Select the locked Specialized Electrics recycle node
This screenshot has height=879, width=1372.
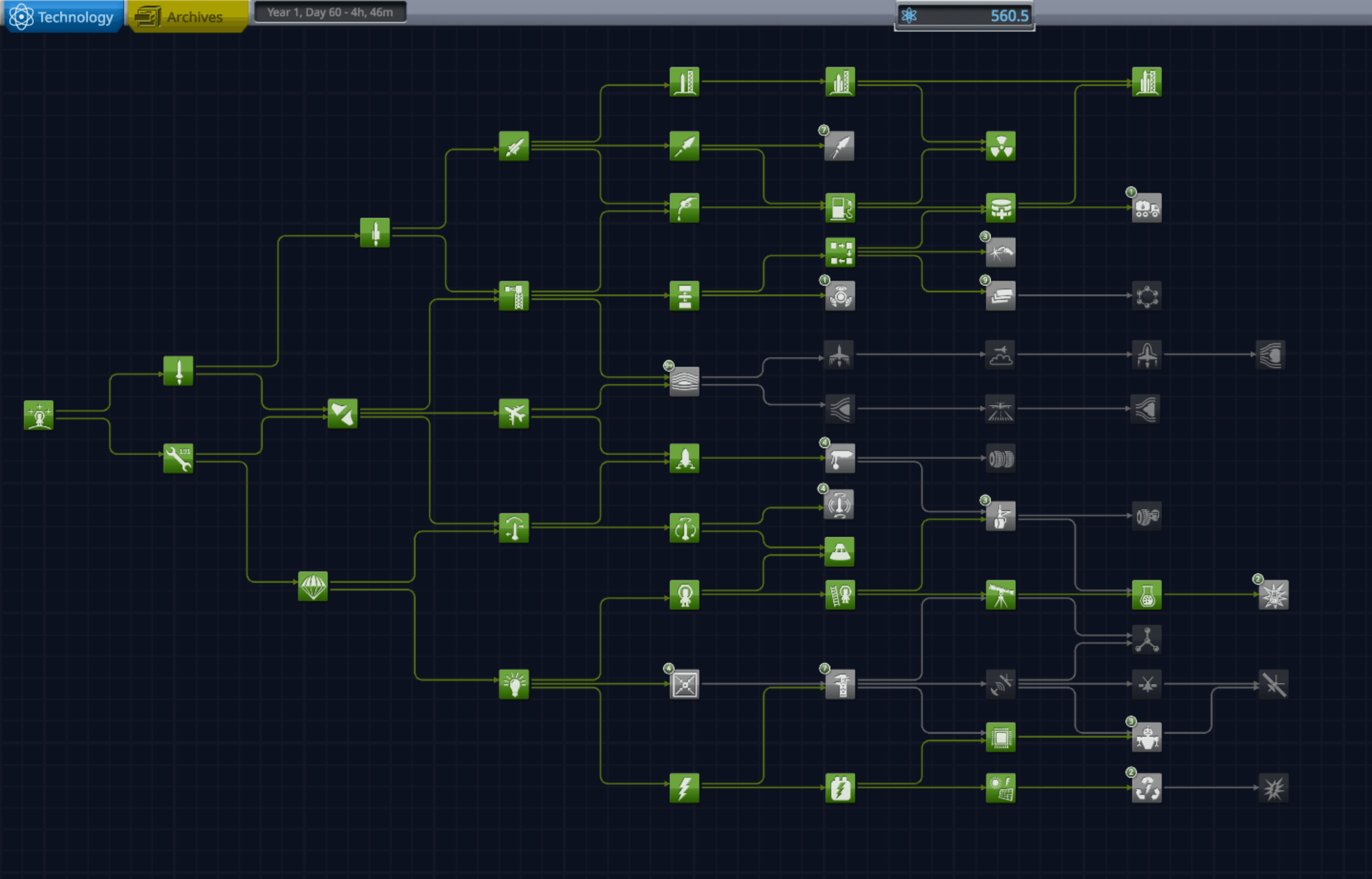1147,788
